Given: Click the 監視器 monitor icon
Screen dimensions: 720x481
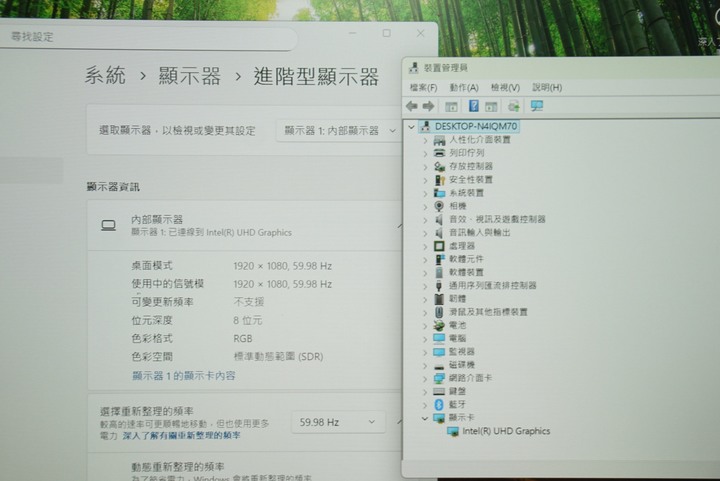Looking at the screenshot, I should (x=439, y=352).
